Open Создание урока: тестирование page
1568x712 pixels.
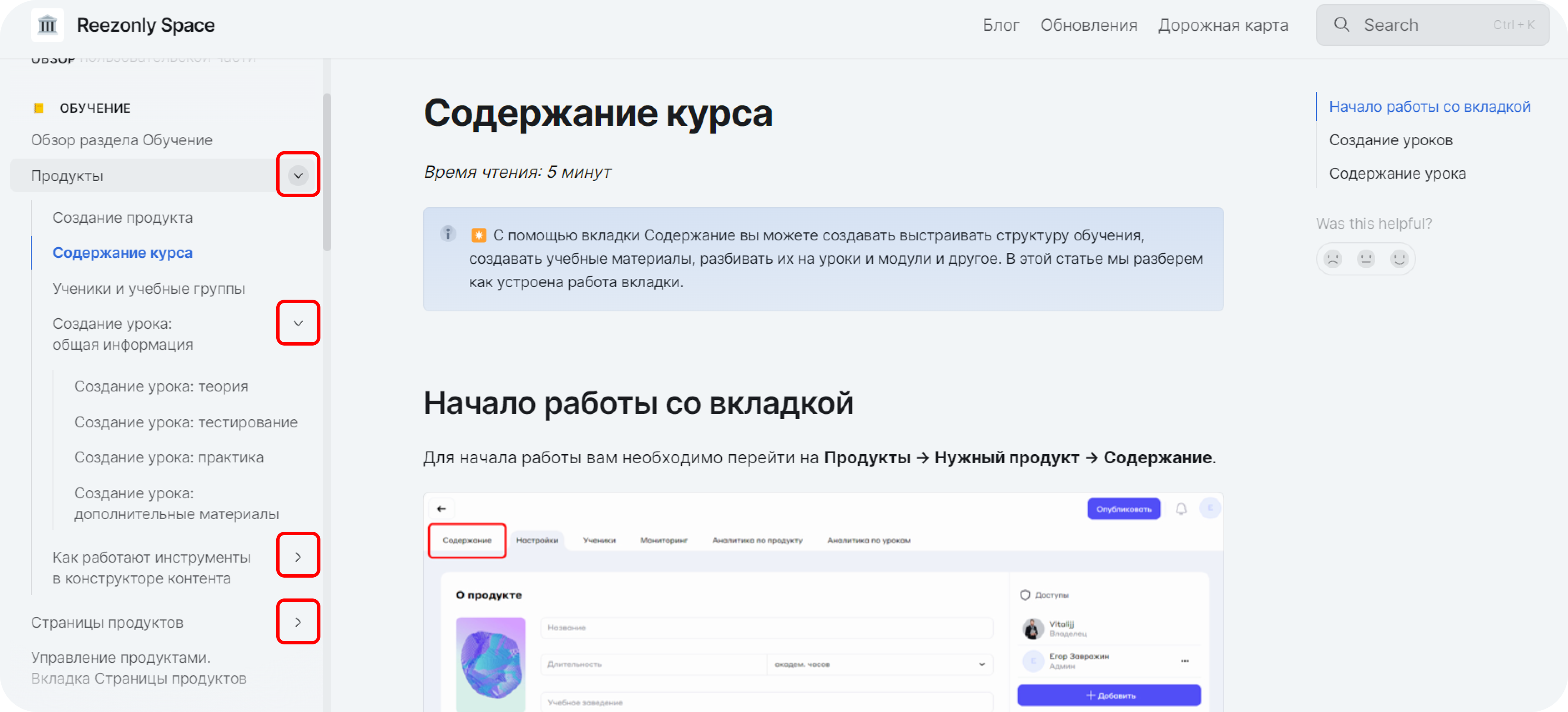186,422
